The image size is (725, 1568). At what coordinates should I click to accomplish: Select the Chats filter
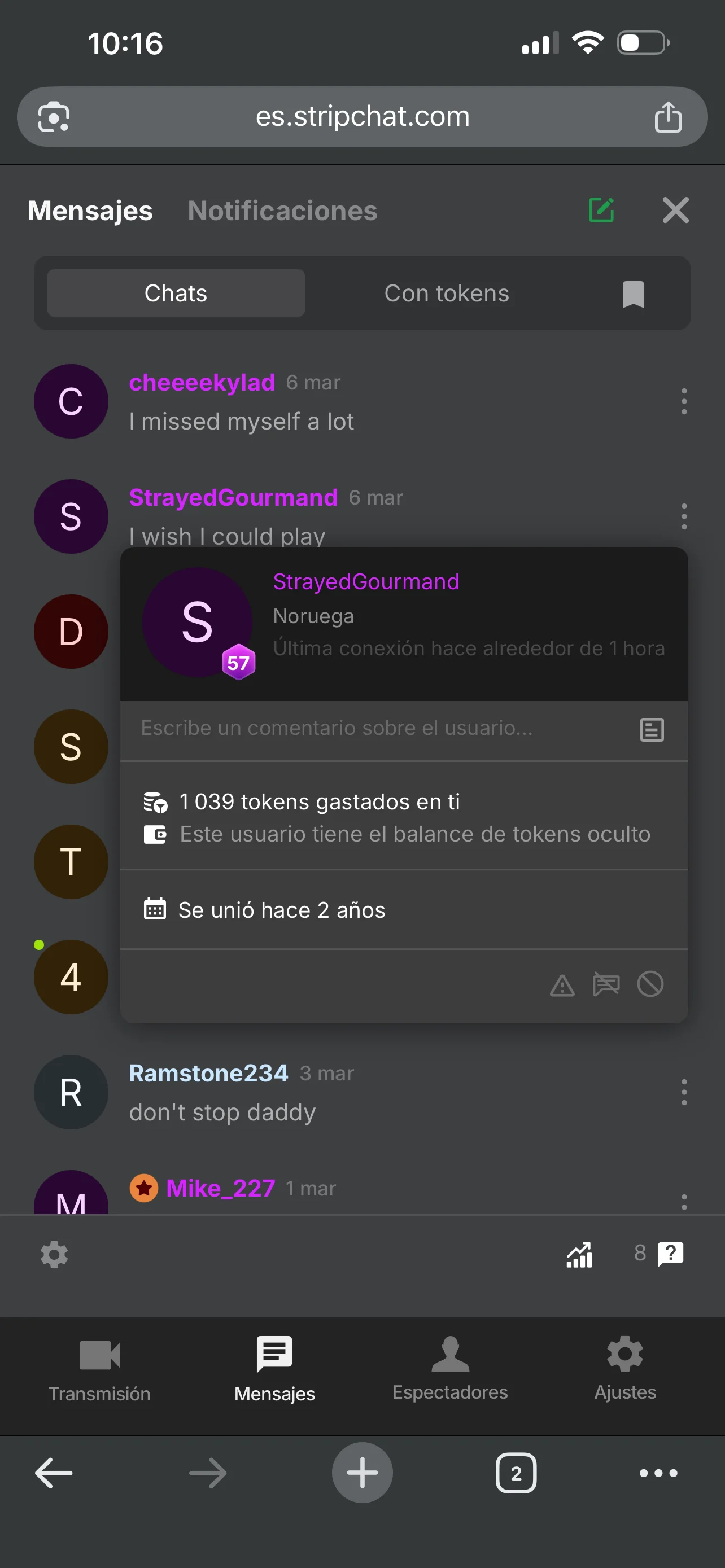(176, 294)
